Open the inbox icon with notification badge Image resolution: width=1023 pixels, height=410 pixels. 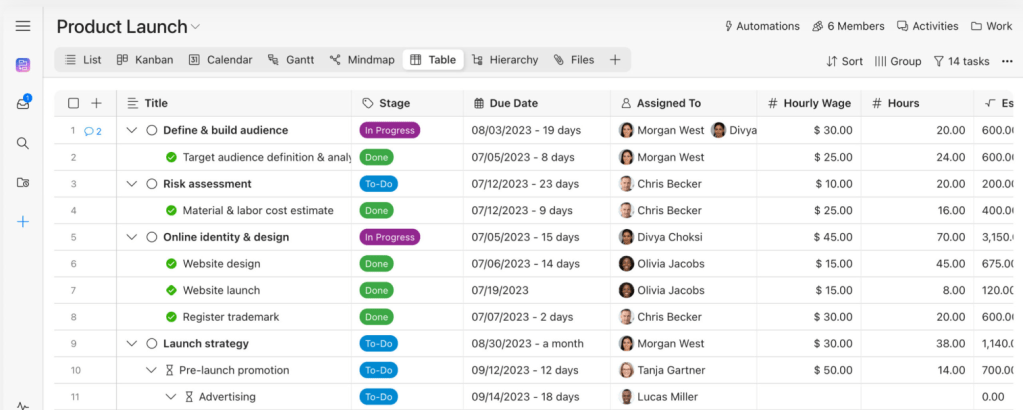[x=23, y=103]
